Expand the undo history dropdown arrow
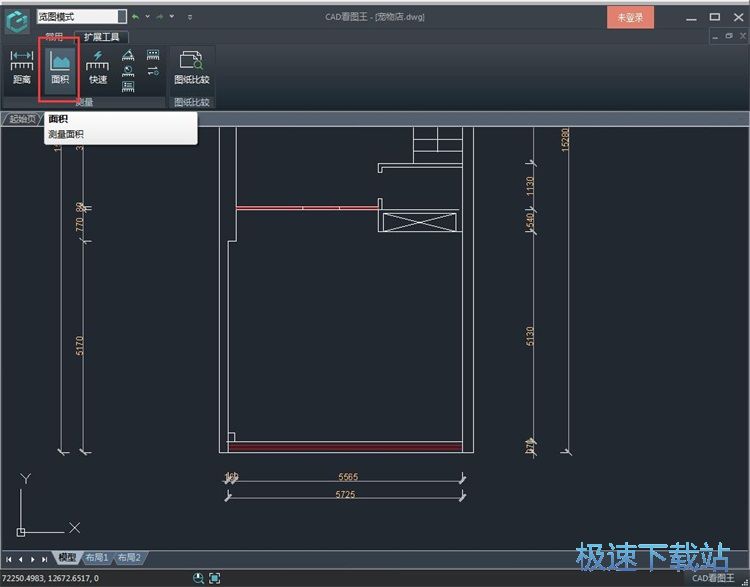The height and width of the screenshot is (587, 750). point(148,17)
